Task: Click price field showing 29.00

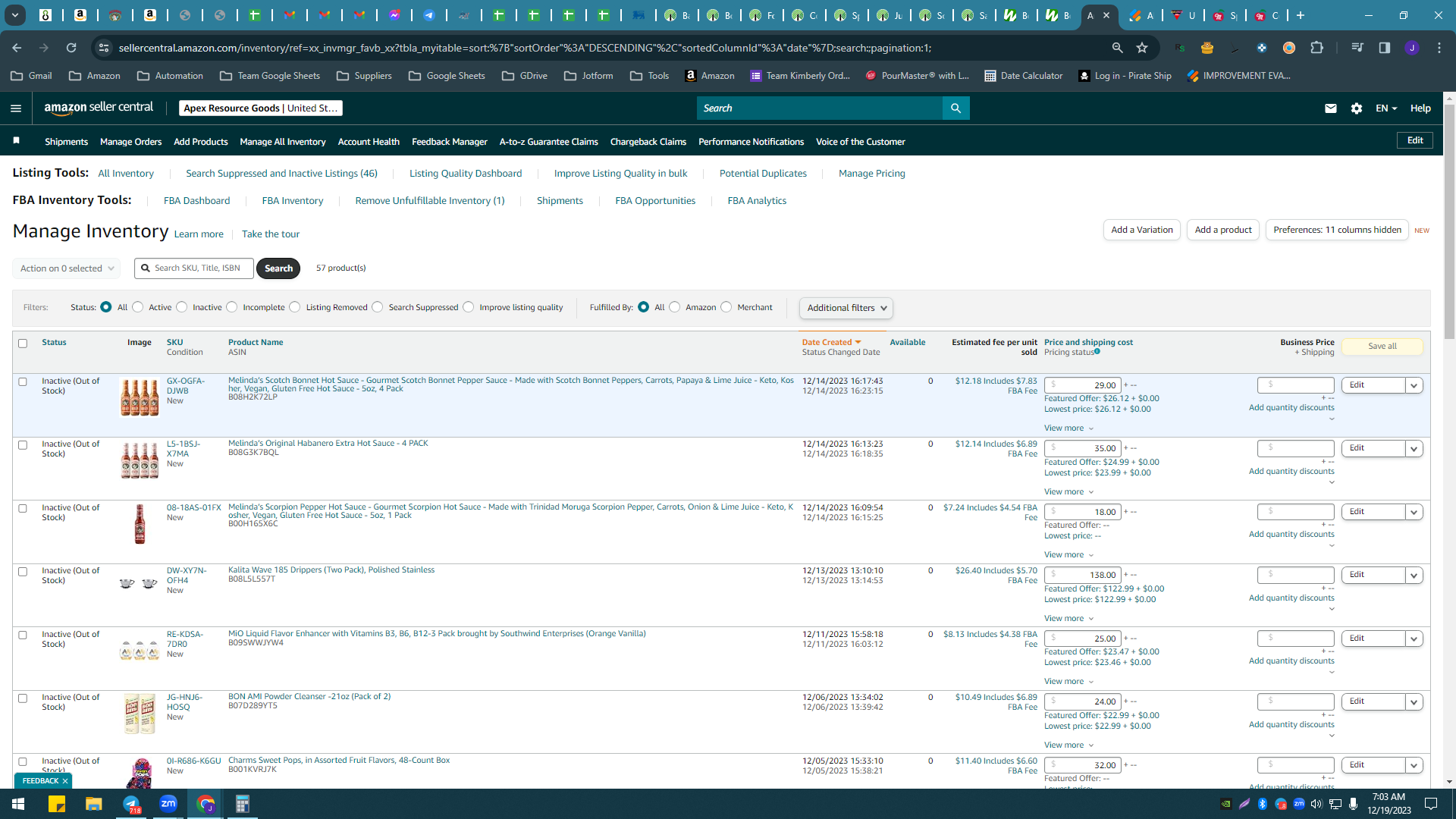Action: pos(1083,385)
